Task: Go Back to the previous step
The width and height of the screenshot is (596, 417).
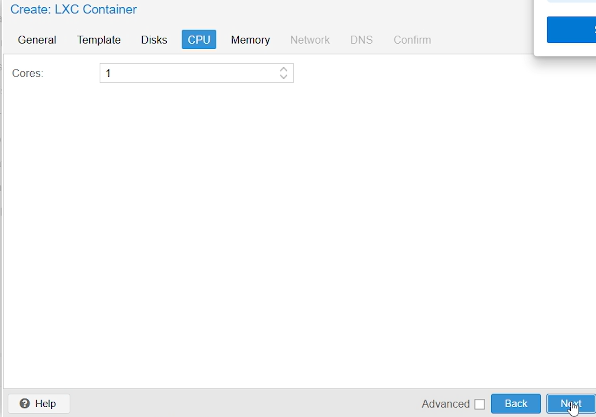Action: 516,403
